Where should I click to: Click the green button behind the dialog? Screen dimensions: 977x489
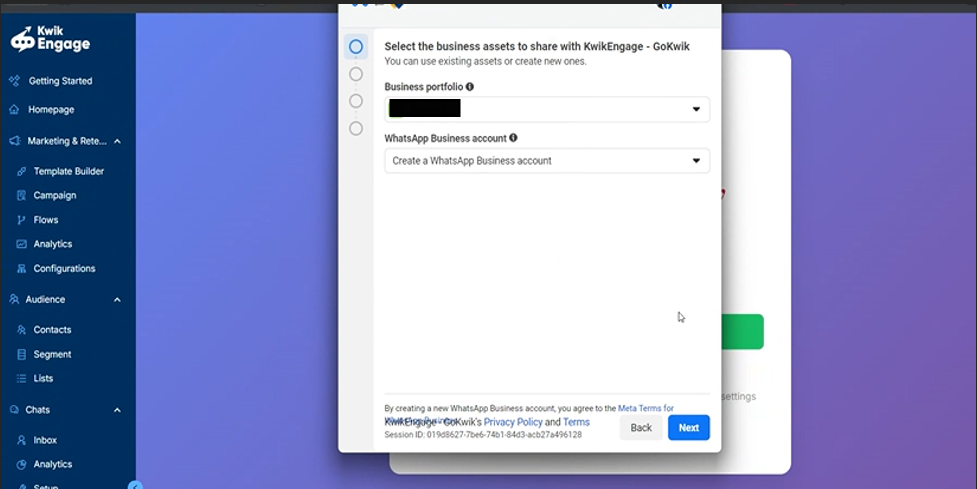point(743,332)
